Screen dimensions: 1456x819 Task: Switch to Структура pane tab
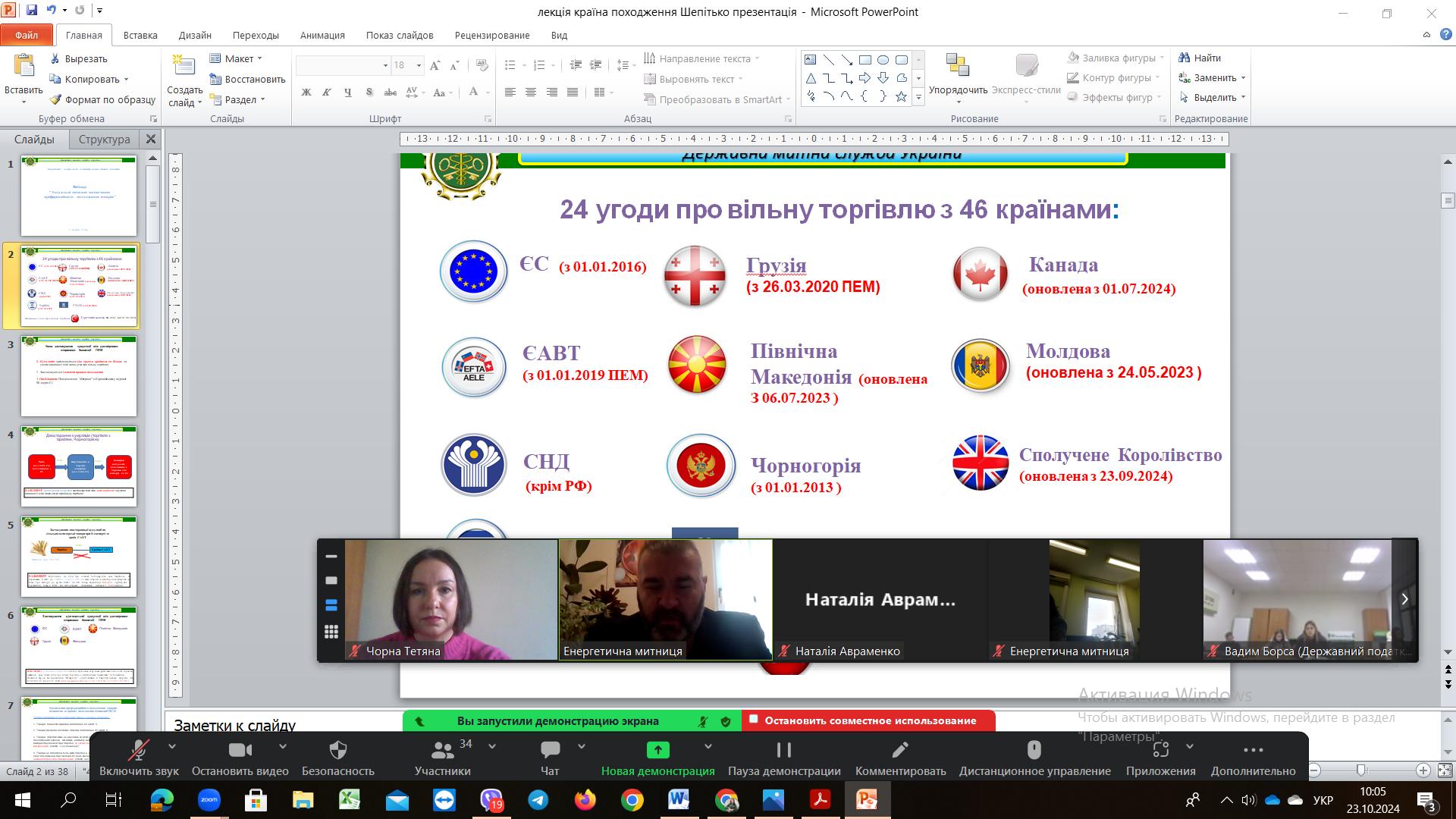[104, 139]
